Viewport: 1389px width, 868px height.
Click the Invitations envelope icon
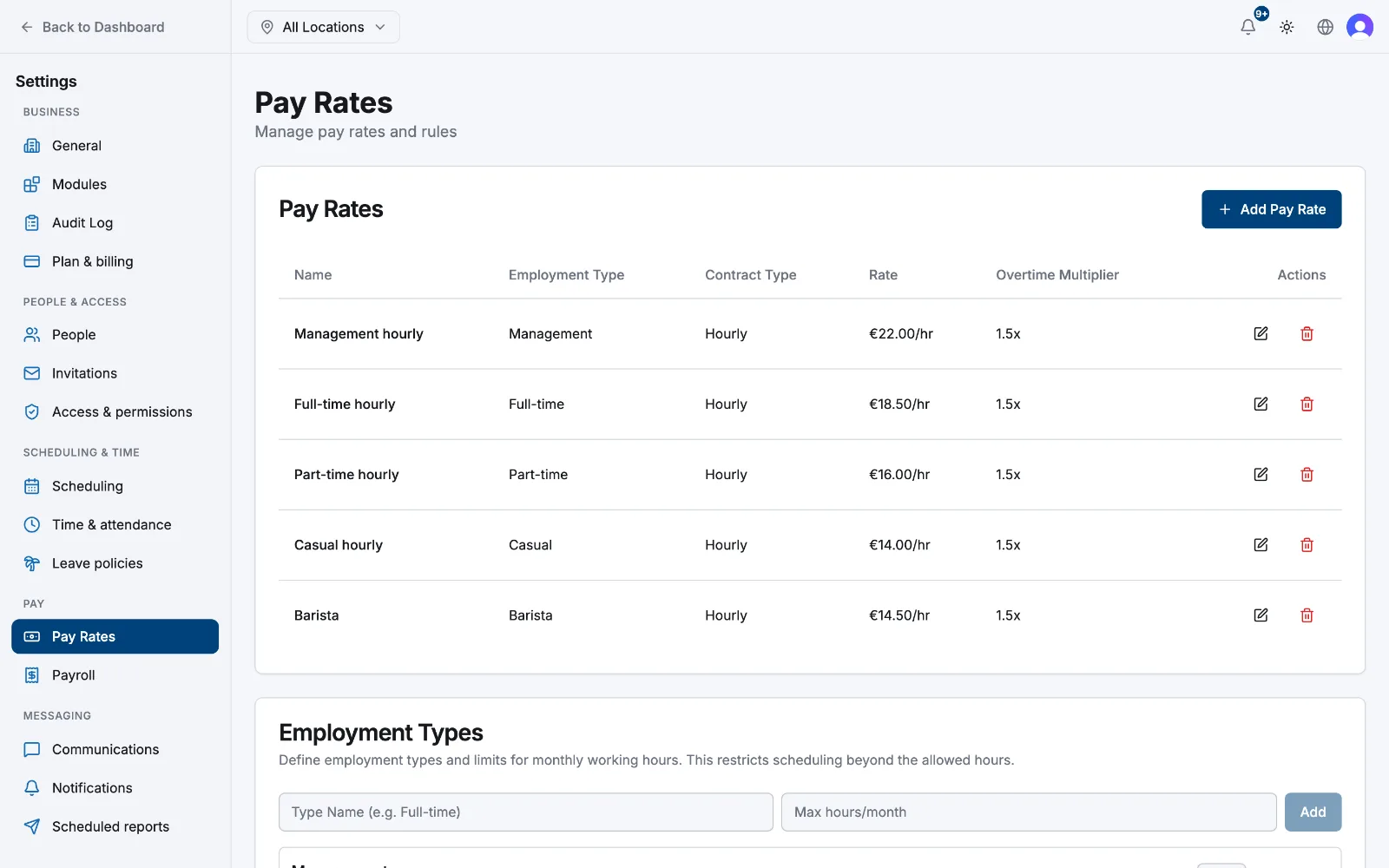(32, 373)
